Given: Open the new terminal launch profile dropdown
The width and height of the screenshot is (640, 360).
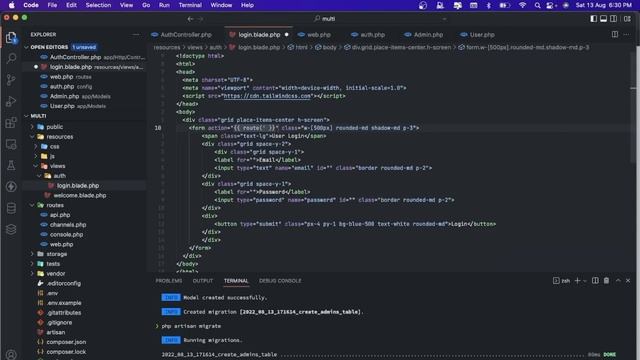Looking at the screenshot, I should click(x=585, y=281).
